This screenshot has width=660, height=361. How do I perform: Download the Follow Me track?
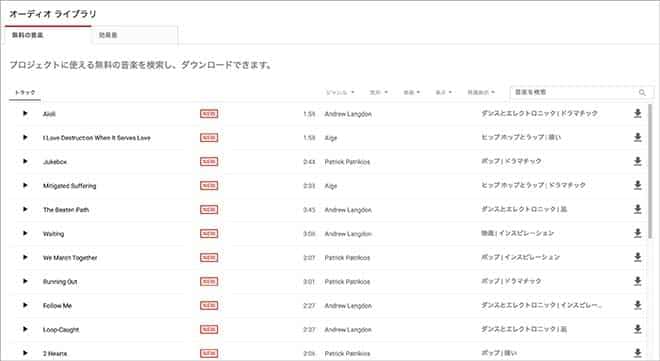click(x=638, y=305)
